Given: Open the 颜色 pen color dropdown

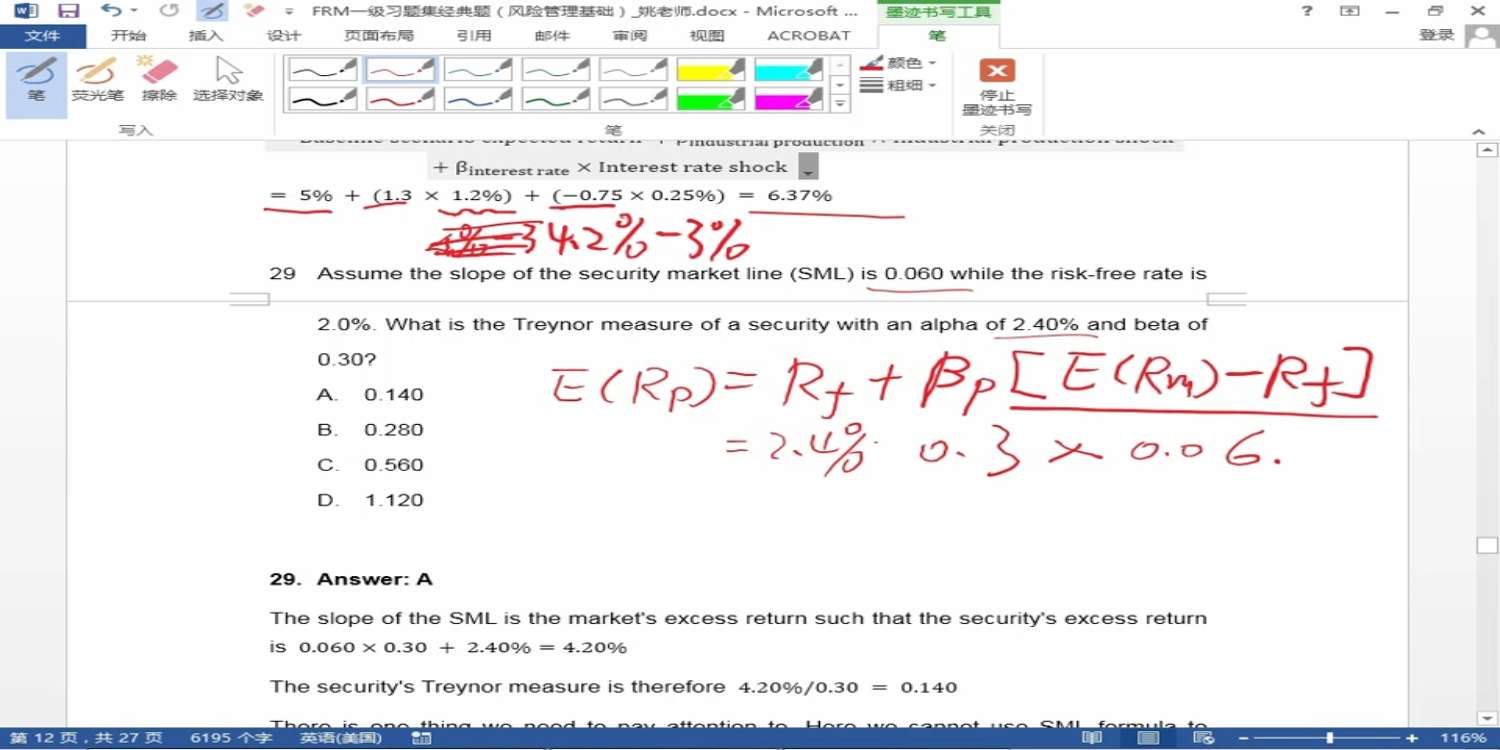Looking at the screenshot, I should coord(899,63).
